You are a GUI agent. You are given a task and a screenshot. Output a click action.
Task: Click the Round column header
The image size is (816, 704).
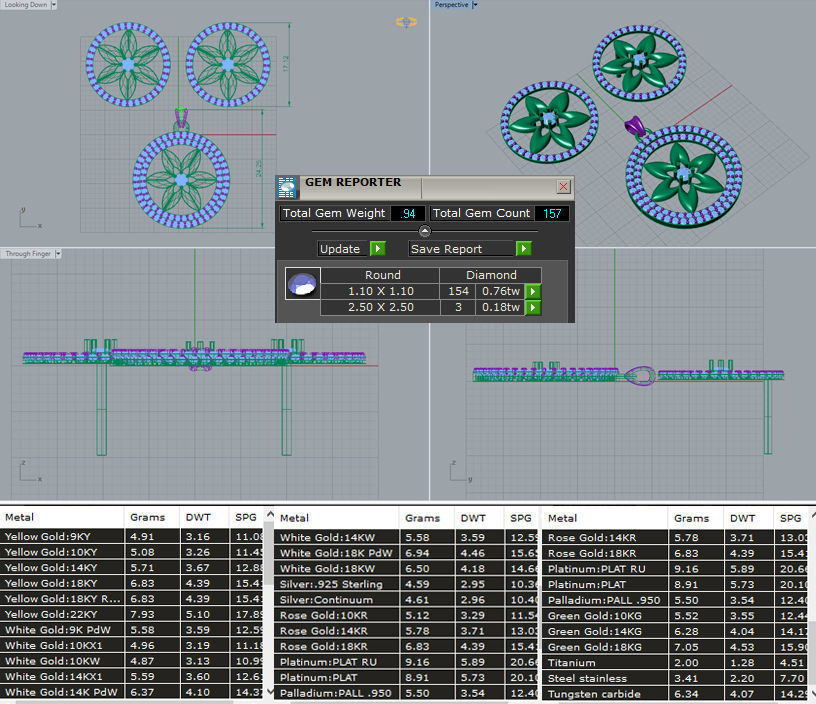pos(382,275)
